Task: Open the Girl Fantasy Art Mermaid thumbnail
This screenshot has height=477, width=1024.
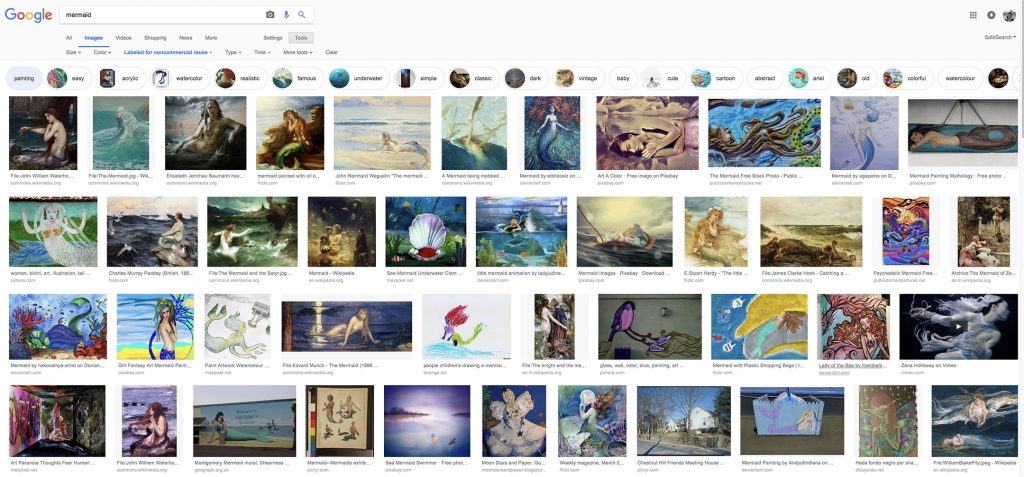Action: coord(155,327)
